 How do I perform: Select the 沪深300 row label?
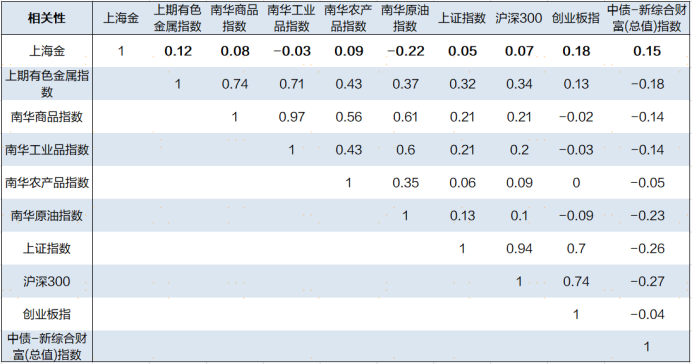click(x=46, y=281)
